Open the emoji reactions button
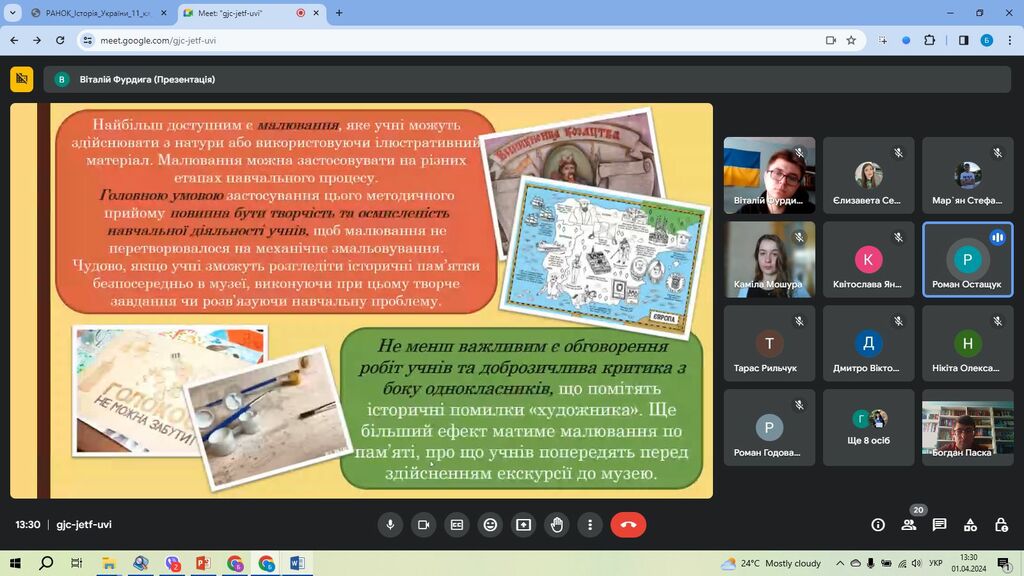Viewport: 1024px width, 576px height. coord(490,525)
